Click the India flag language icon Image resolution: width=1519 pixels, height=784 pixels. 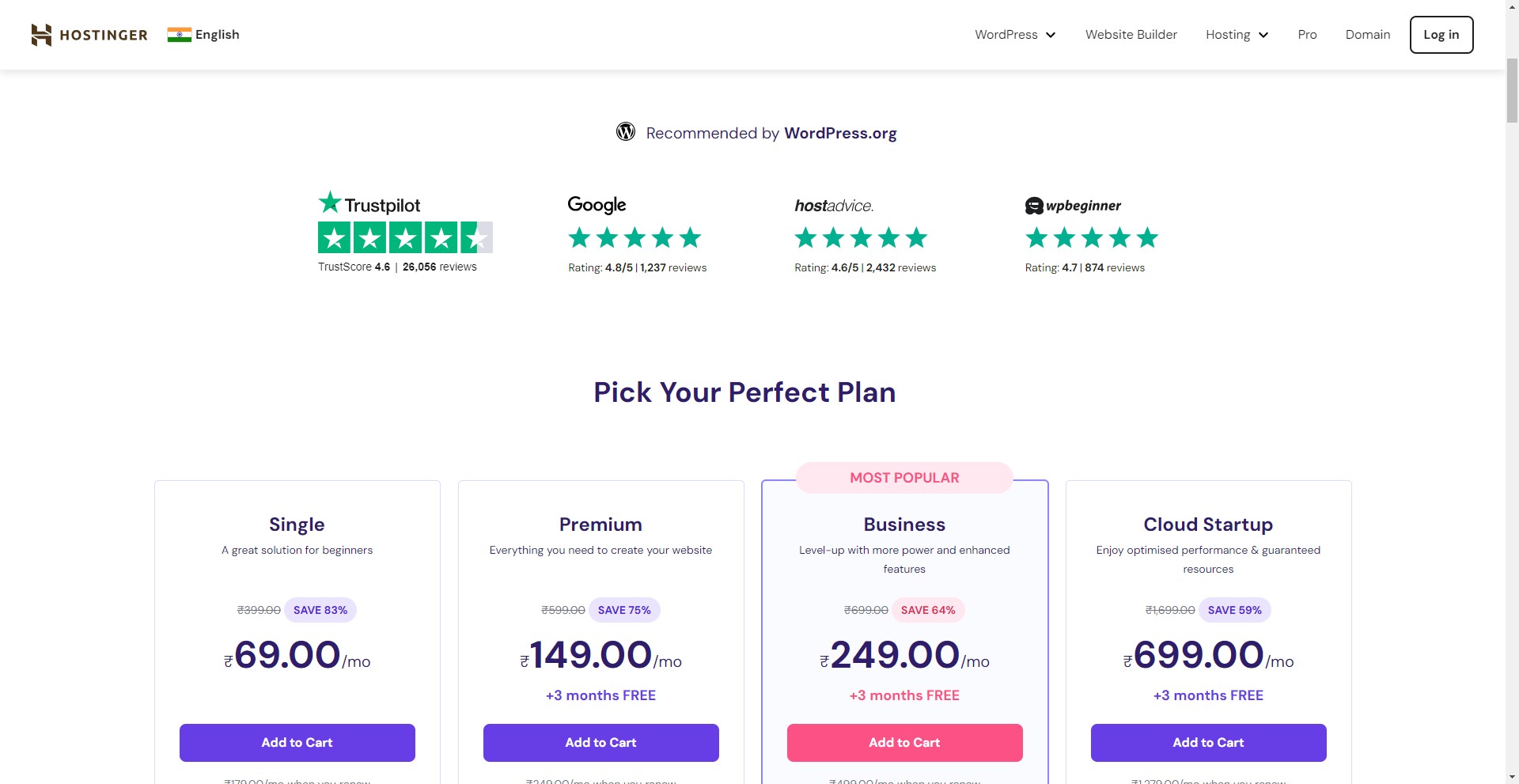pyautogui.click(x=179, y=35)
